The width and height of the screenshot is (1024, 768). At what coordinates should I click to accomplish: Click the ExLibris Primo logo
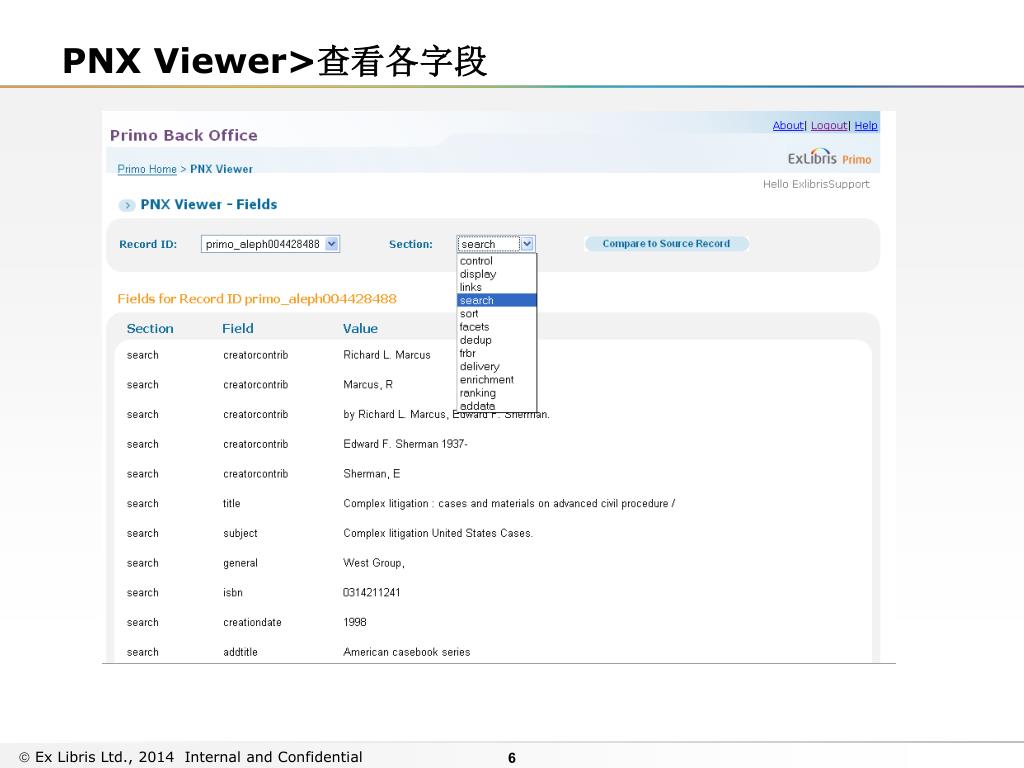click(829, 157)
